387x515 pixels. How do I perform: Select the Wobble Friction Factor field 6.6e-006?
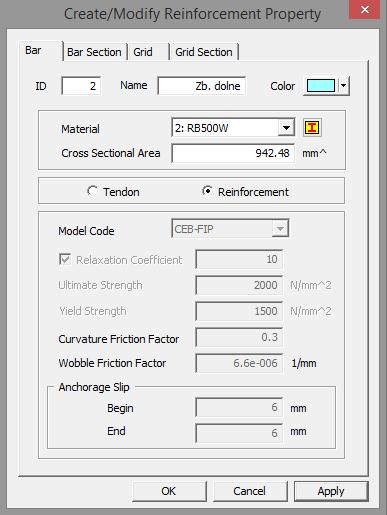(x=239, y=363)
